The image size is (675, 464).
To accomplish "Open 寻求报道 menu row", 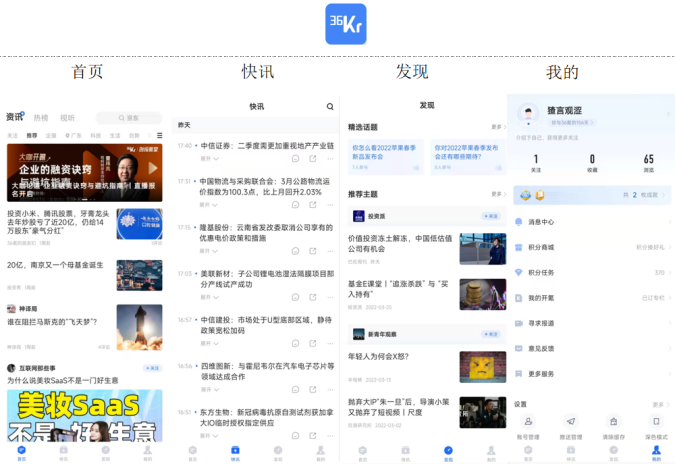I will pos(592,323).
